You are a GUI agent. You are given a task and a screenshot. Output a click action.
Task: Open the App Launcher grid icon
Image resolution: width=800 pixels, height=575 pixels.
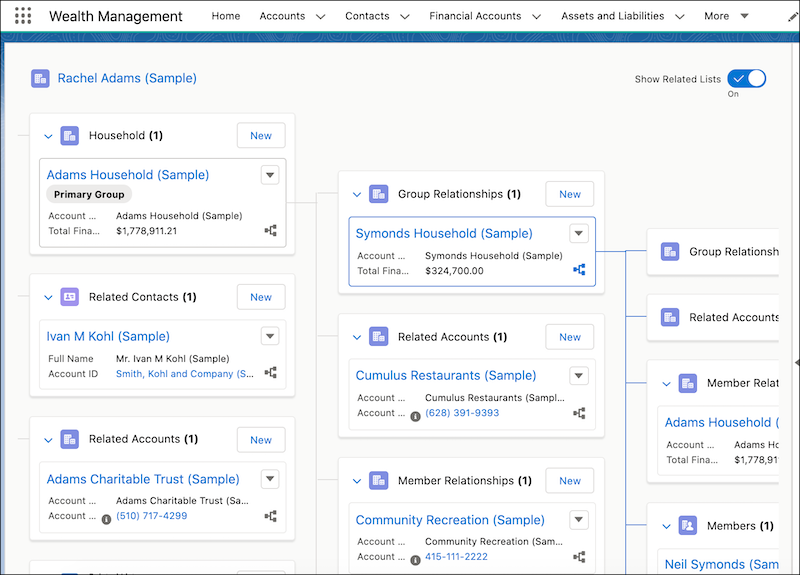[23, 16]
